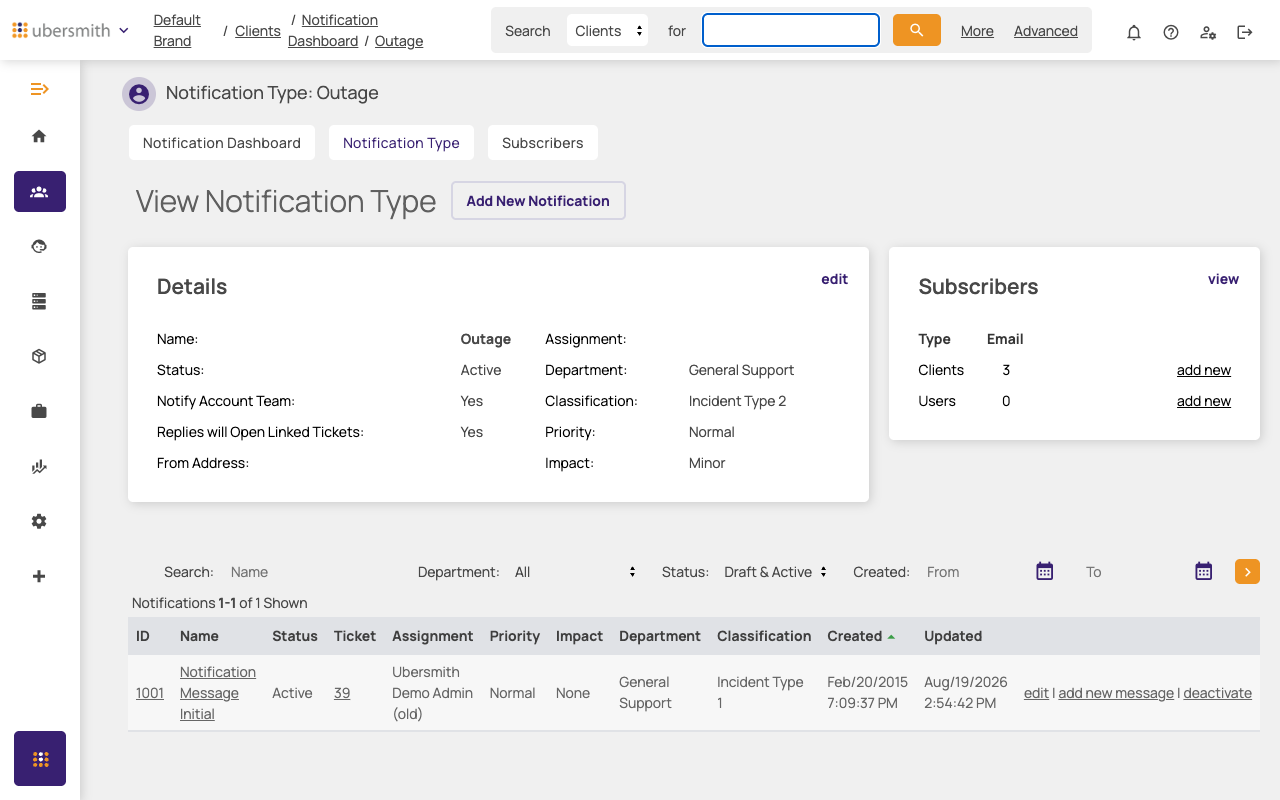Click the Name search filter field
The width and height of the screenshot is (1280, 800).
[309, 572]
